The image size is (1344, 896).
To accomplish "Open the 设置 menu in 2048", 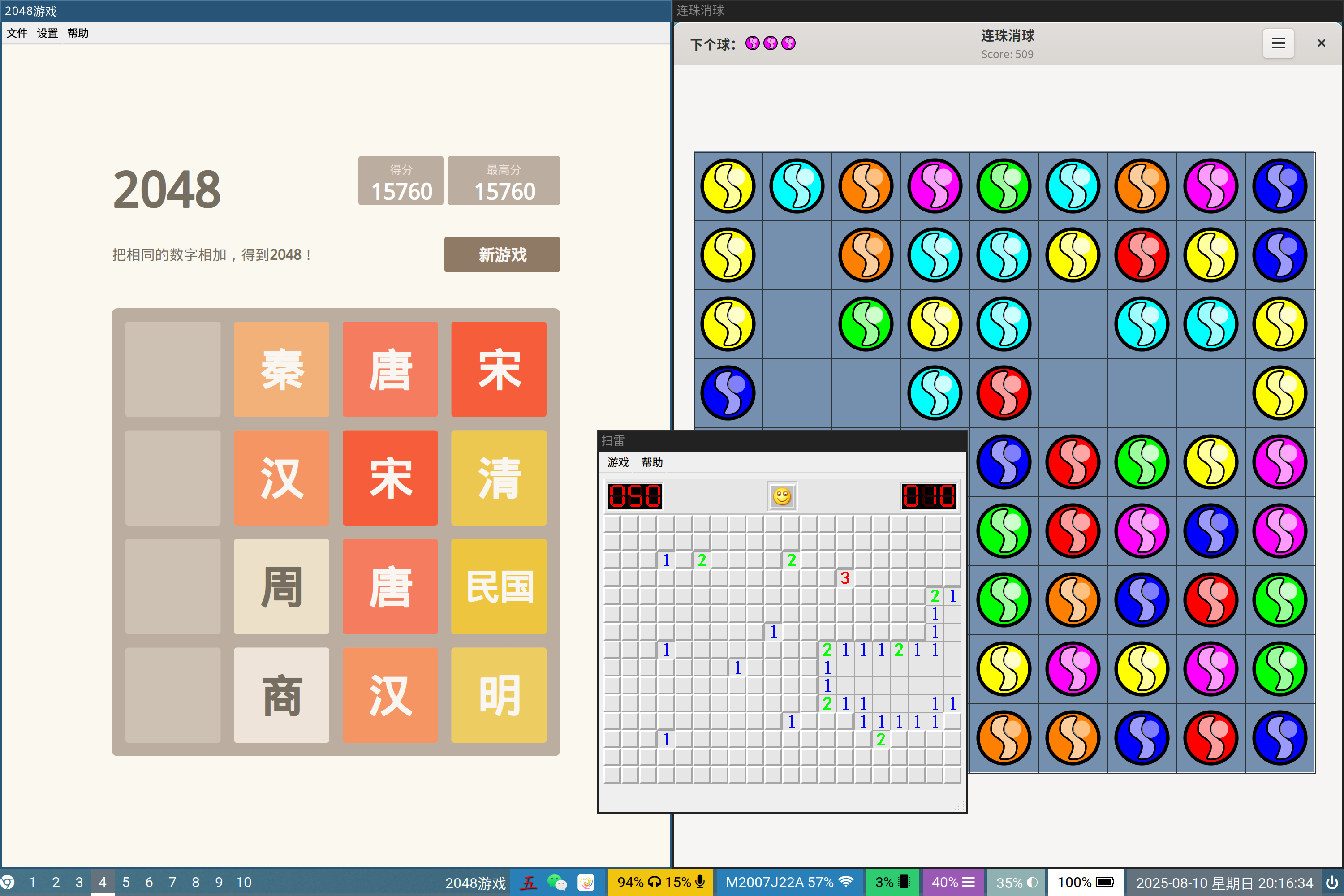I will coord(47,33).
